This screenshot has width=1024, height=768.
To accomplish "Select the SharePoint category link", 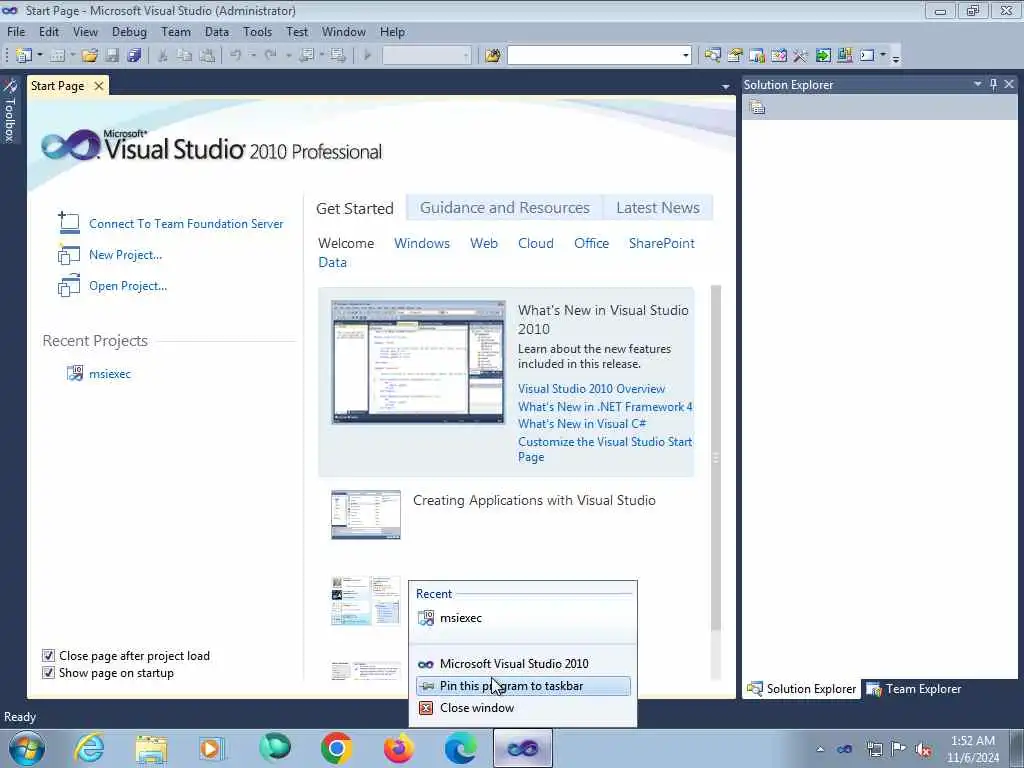I will point(662,243).
